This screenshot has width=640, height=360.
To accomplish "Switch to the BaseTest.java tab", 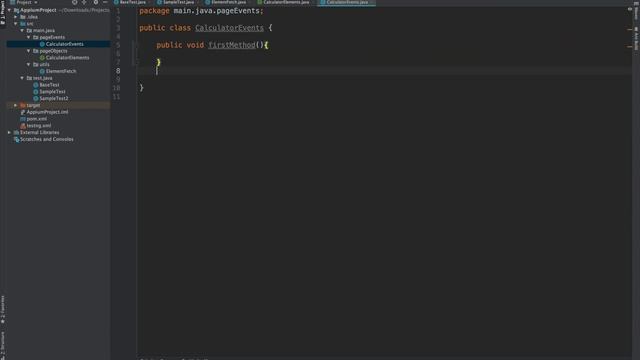I will [130, 2].
